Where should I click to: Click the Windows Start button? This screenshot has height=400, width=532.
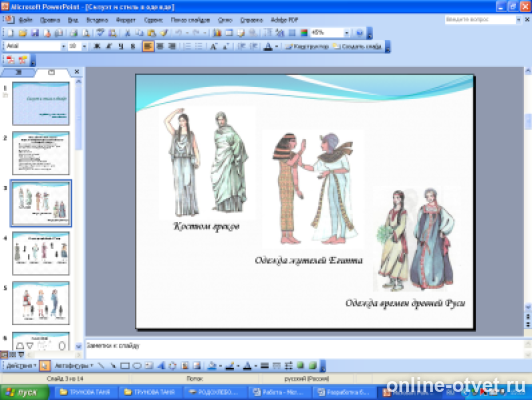tap(25, 393)
